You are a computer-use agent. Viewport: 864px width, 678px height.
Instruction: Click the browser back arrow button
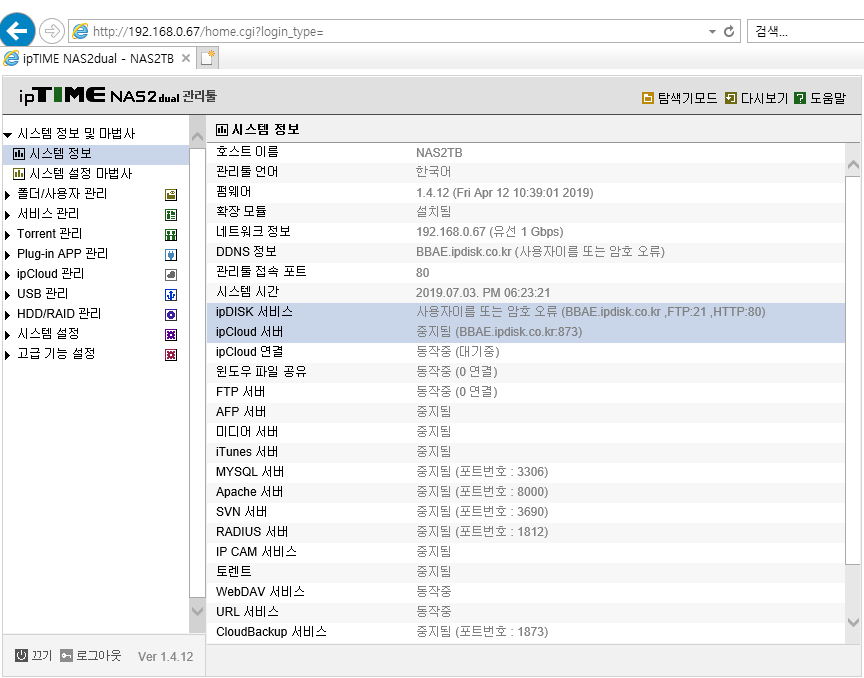point(17,31)
